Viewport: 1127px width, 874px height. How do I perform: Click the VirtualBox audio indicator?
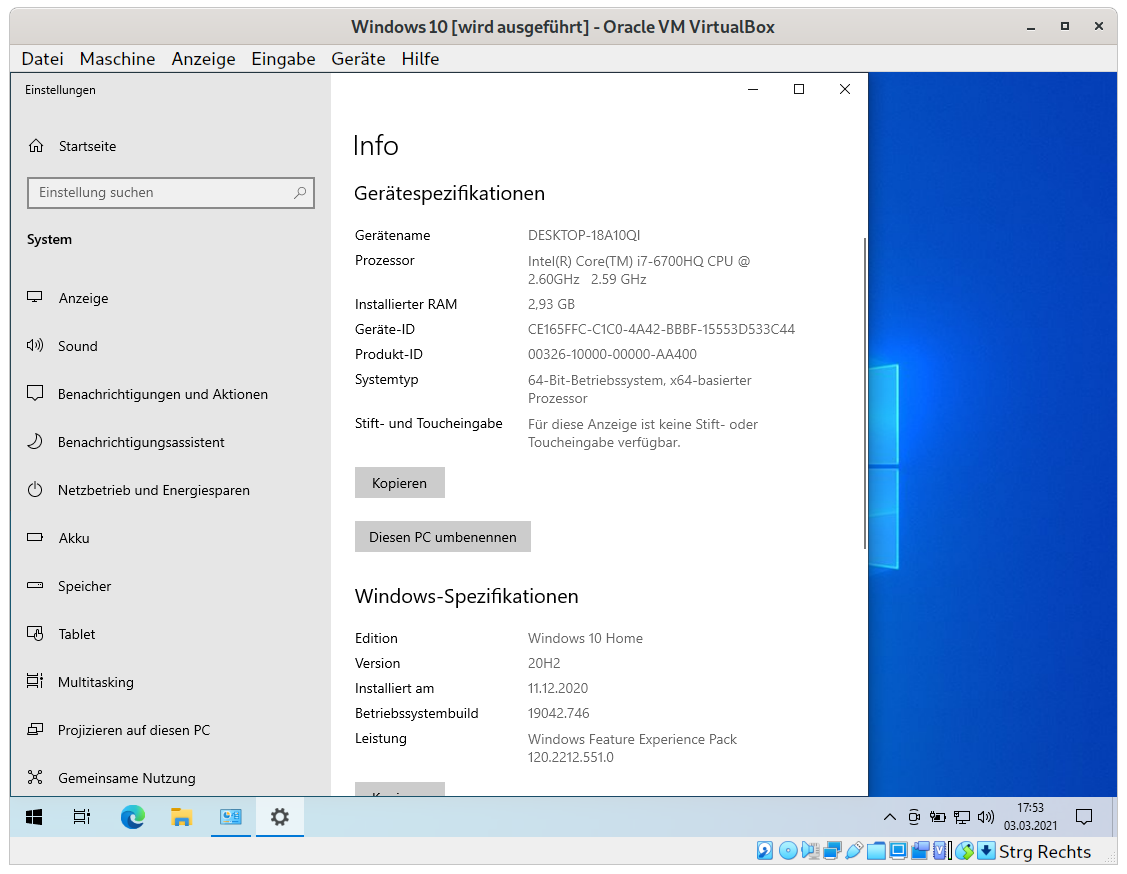click(x=810, y=852)
